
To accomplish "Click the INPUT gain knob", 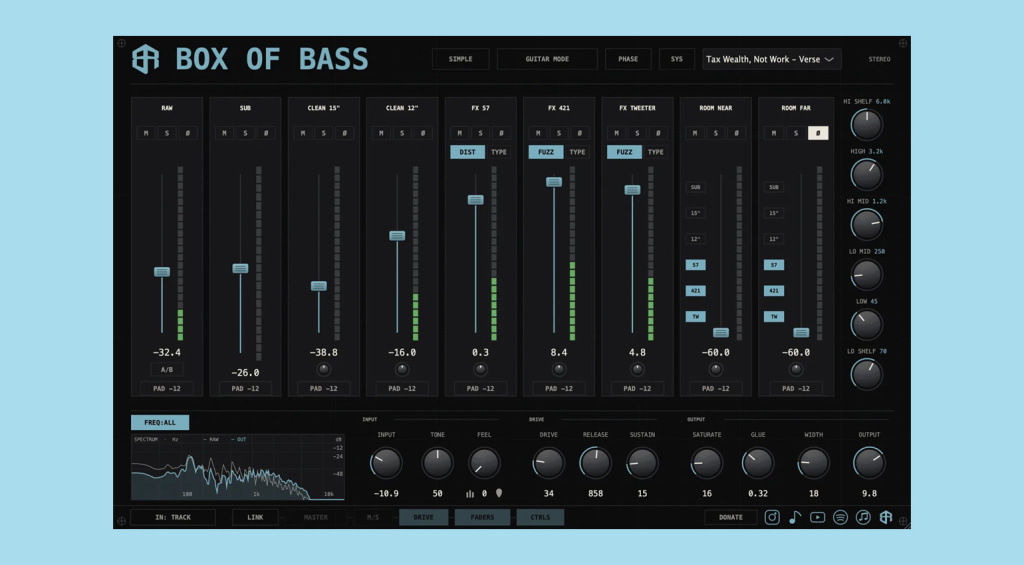I will click(386, 463).
